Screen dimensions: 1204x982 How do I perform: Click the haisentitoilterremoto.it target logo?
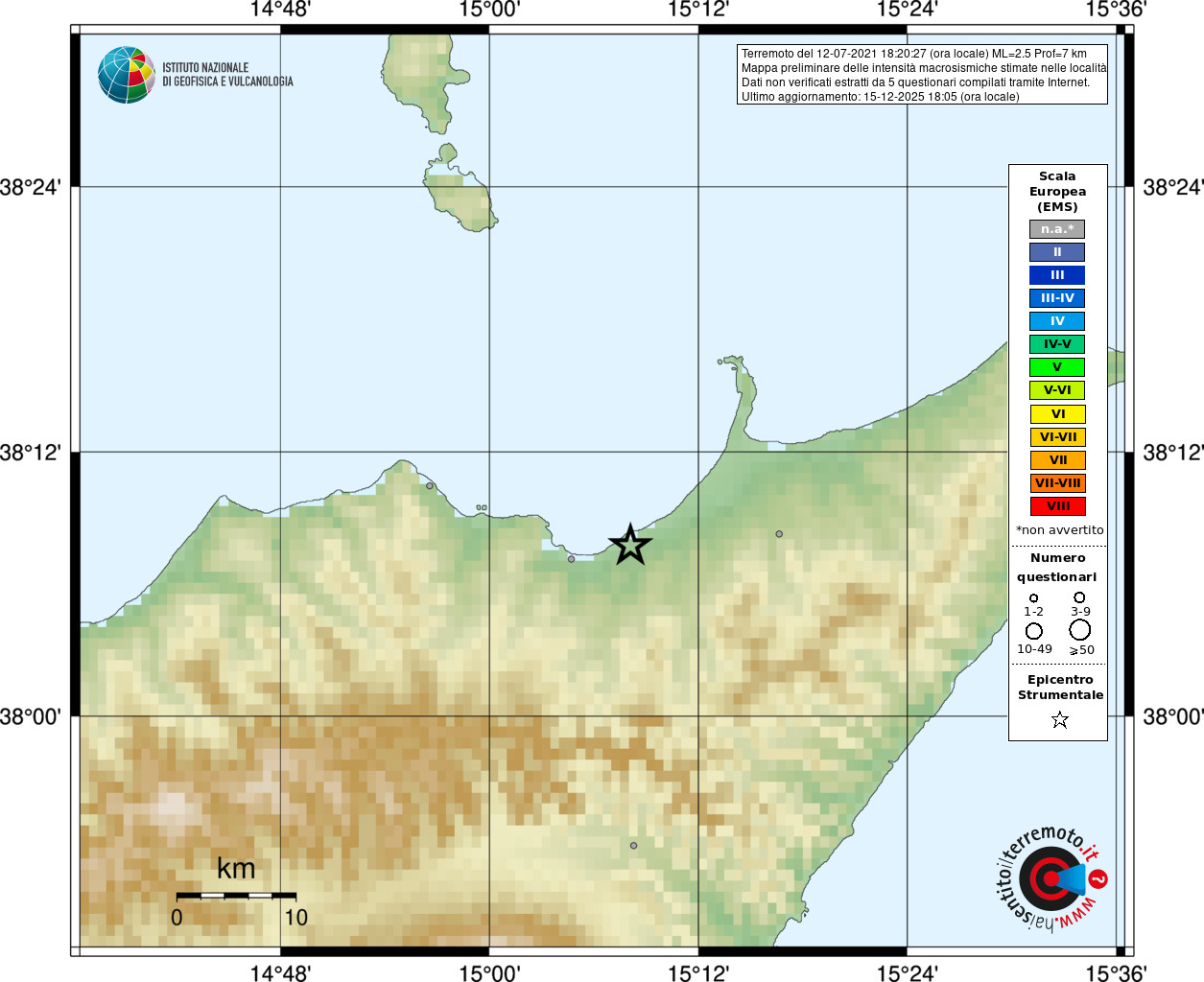pos(1051,877)
